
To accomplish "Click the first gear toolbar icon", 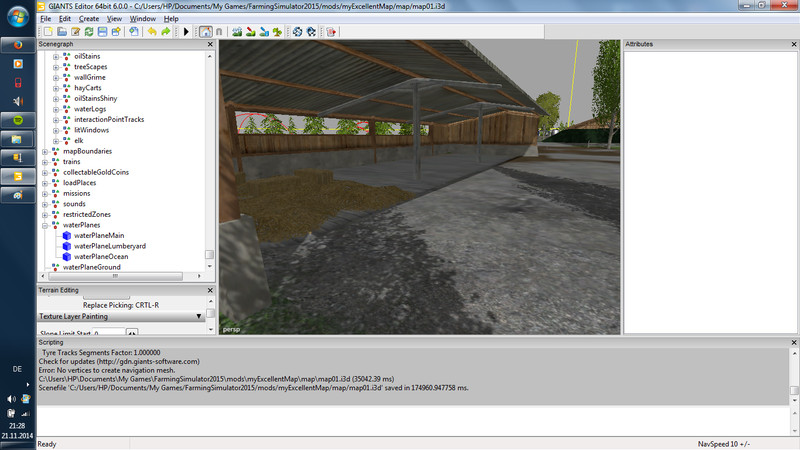I will [x=297, y=32].
